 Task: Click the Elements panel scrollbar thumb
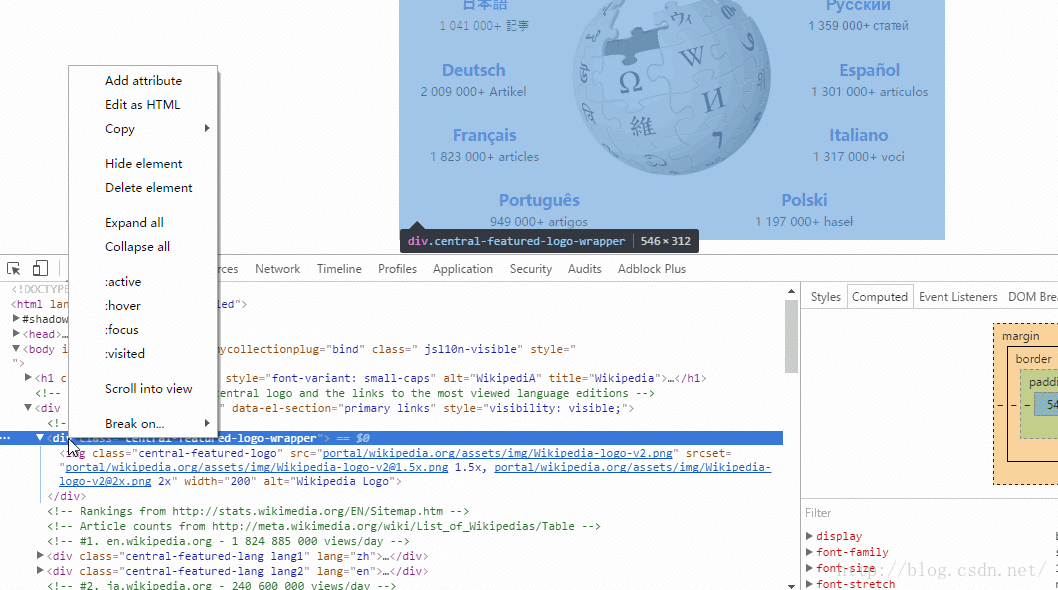[x=791, y=336]
